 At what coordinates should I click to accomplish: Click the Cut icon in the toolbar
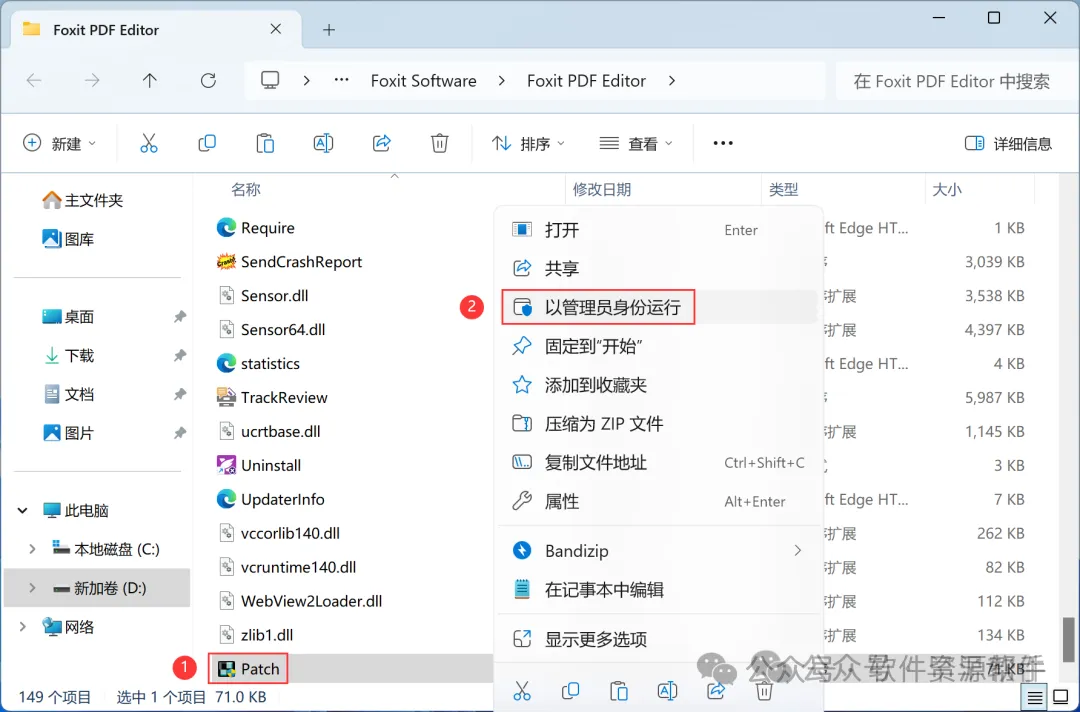tap(149, 143)
